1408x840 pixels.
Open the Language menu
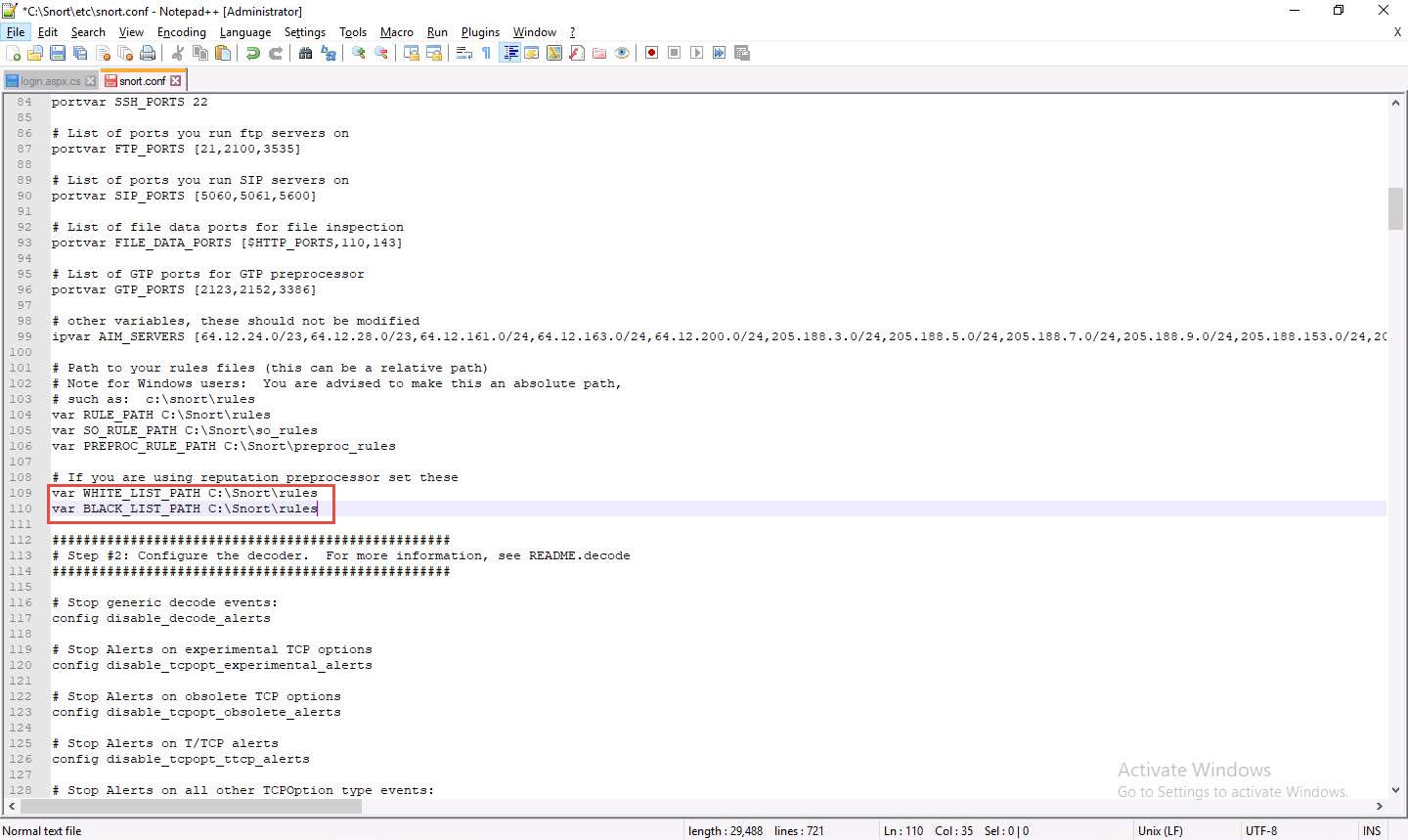[245, 32]
